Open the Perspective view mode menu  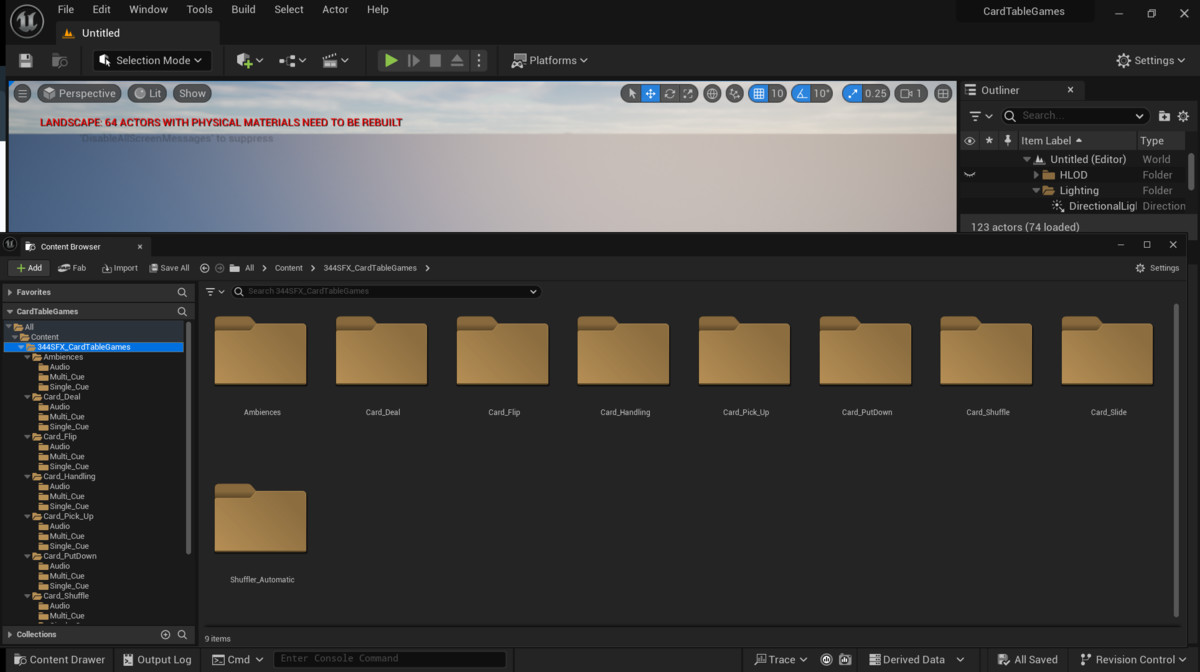point(79,93)
